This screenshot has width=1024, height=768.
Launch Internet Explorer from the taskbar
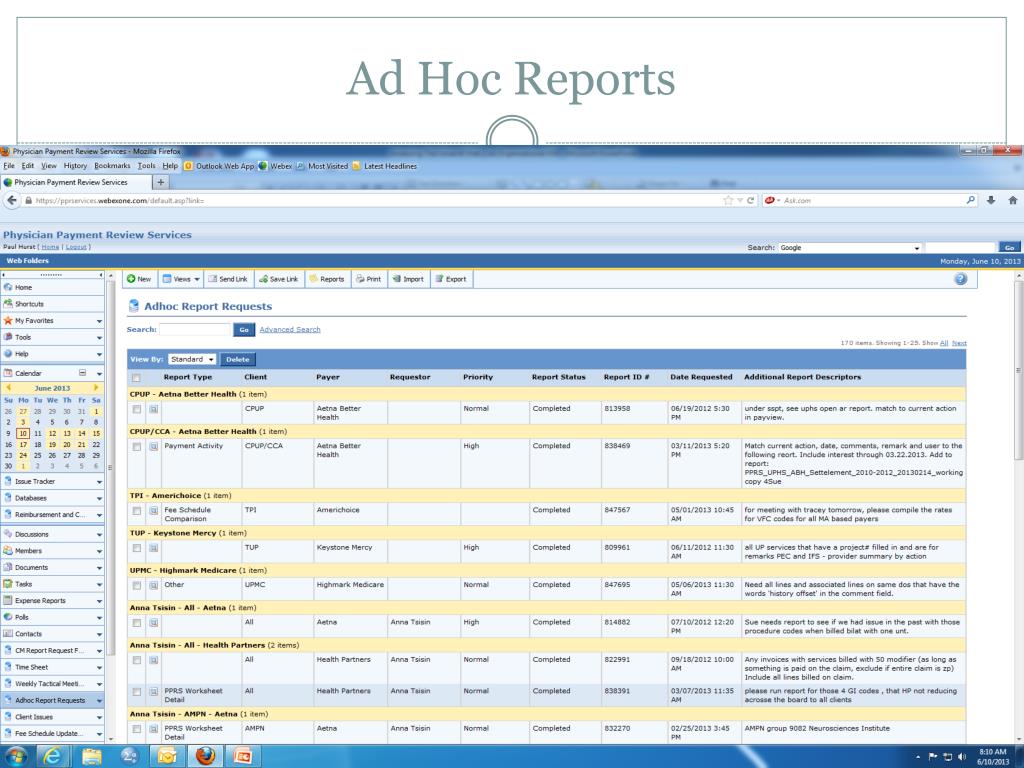tap(52, 756)
